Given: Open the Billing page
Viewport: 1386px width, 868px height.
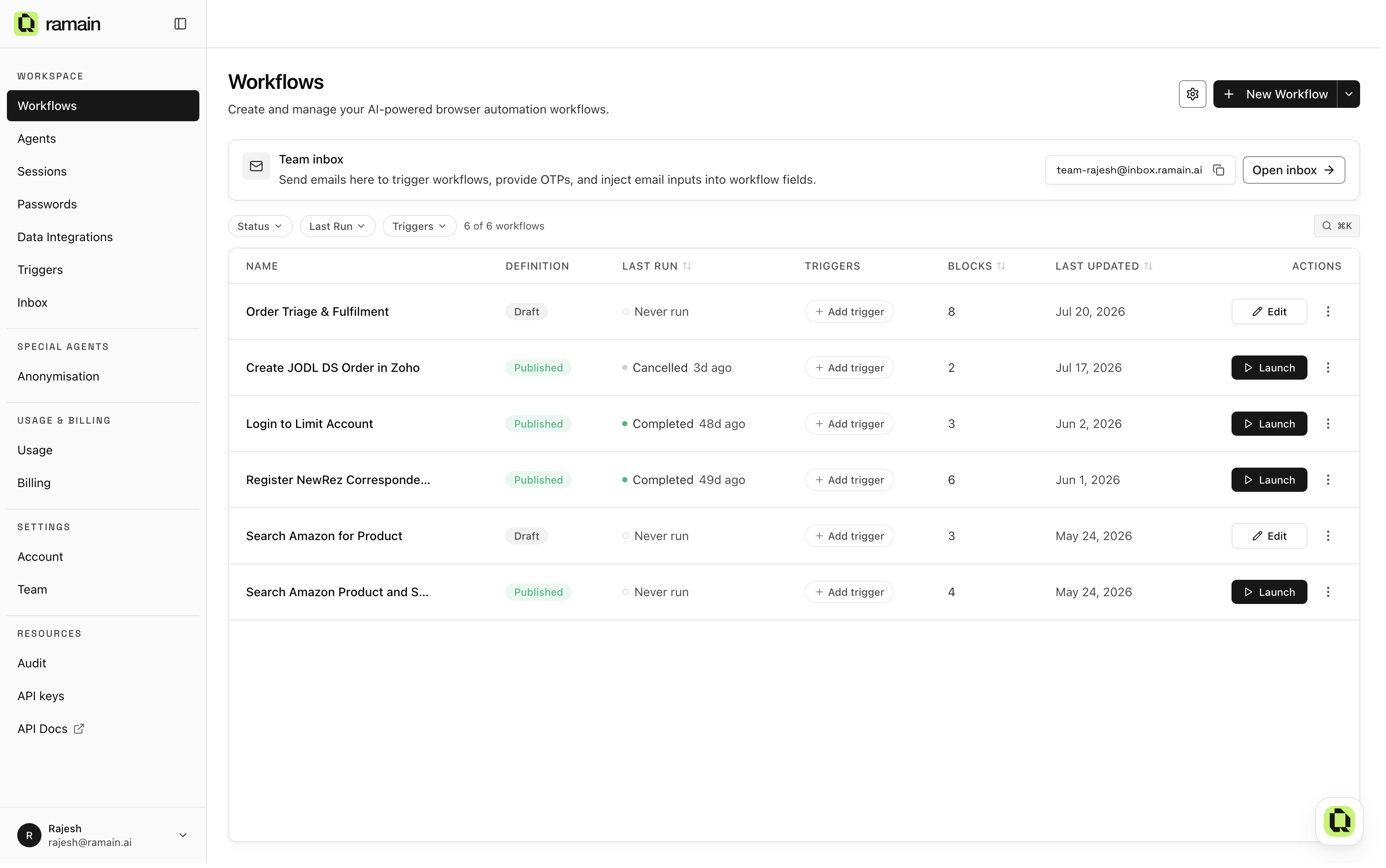Looking at the screenshot, I should point(104,483).
